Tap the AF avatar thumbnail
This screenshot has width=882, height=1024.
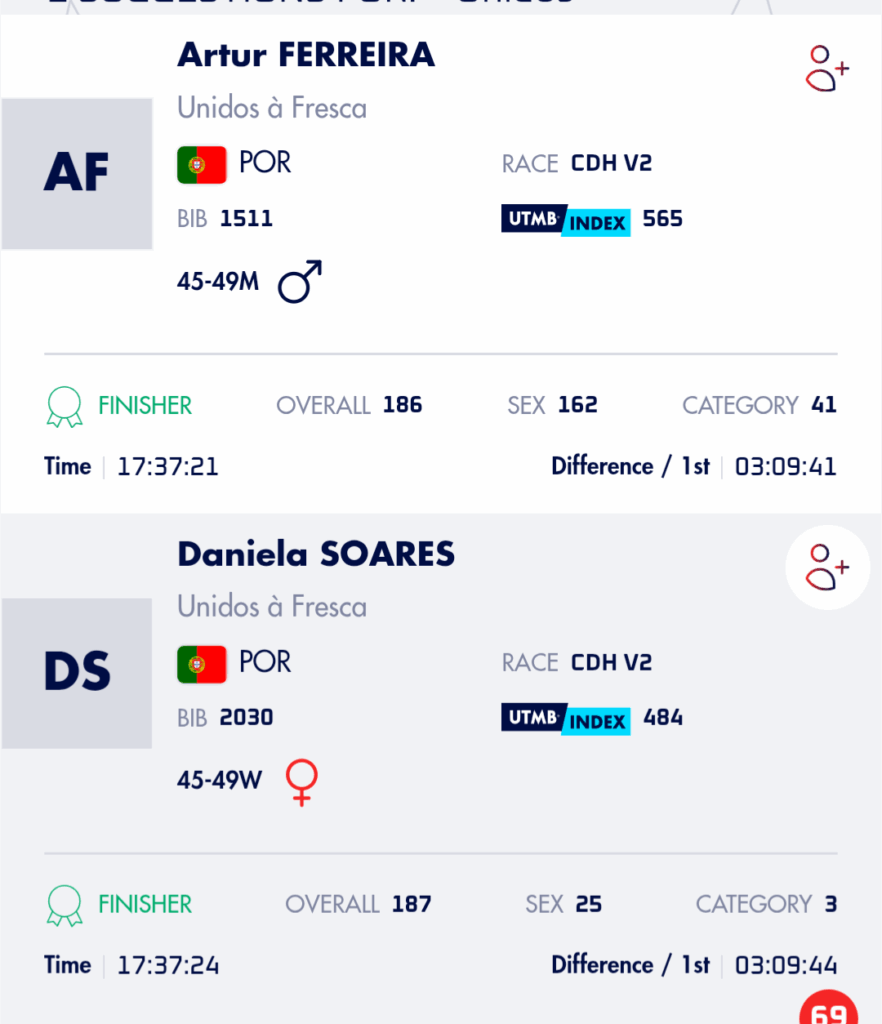point(76,174)
